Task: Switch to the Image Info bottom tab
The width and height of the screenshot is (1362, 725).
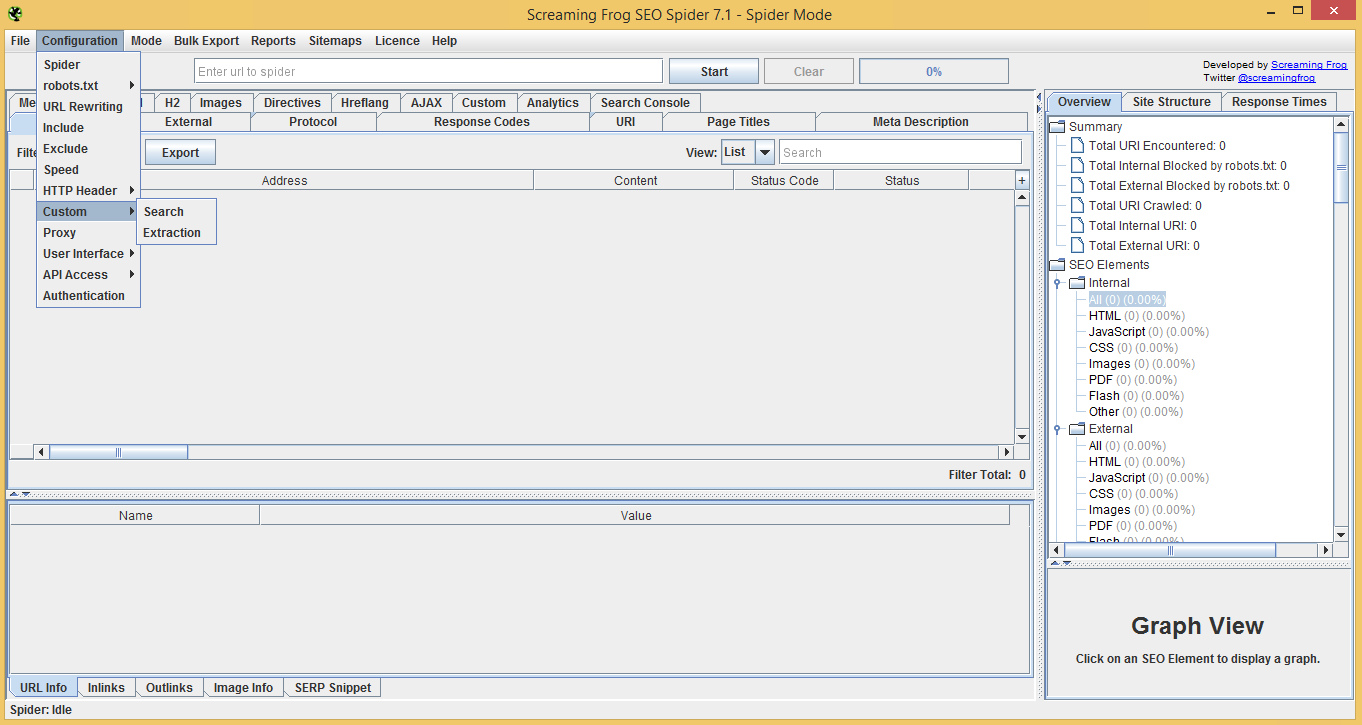Action: [243, 688]
